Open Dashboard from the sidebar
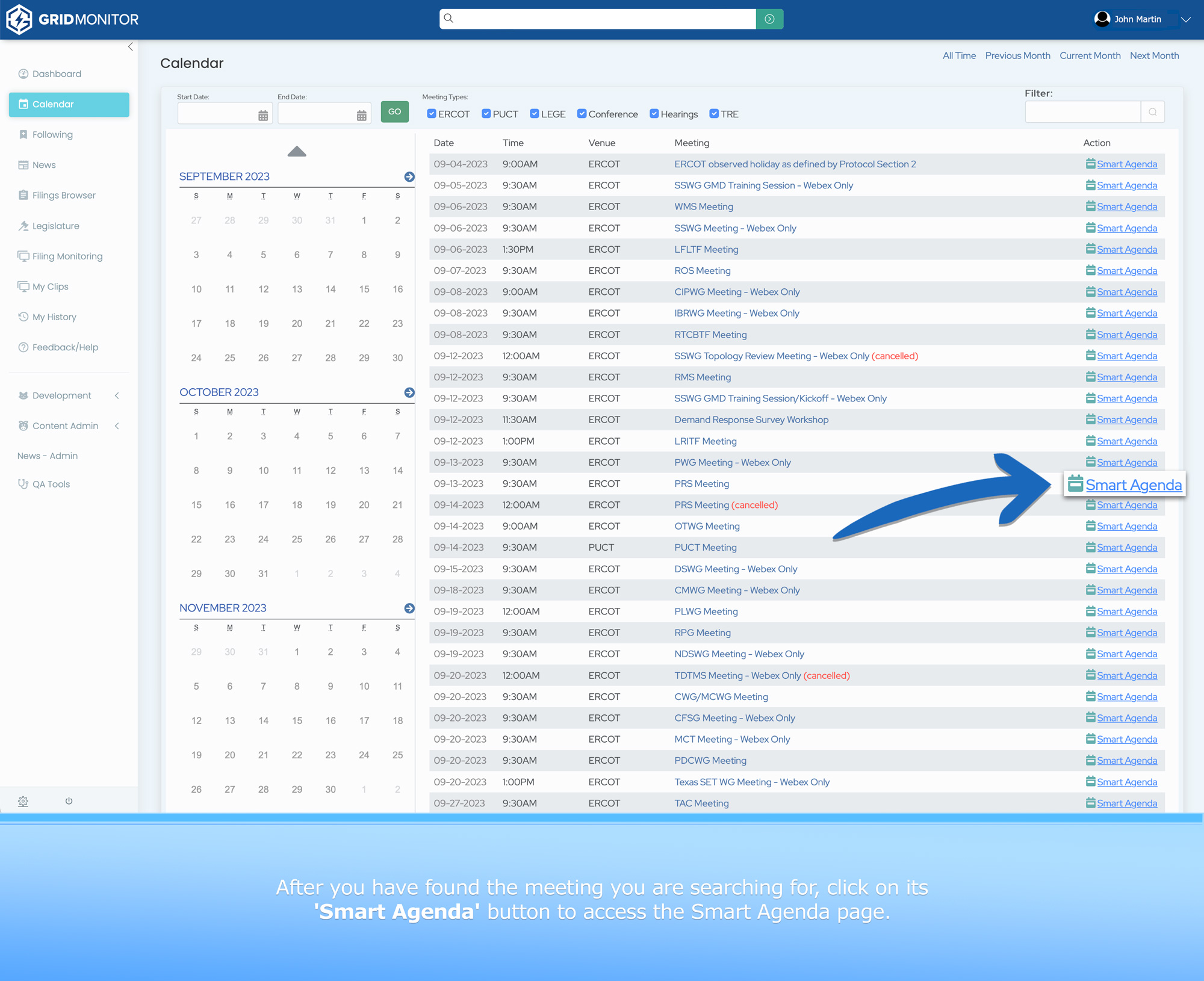This screenshot has width=1204, height=981. tap(57, 74)
